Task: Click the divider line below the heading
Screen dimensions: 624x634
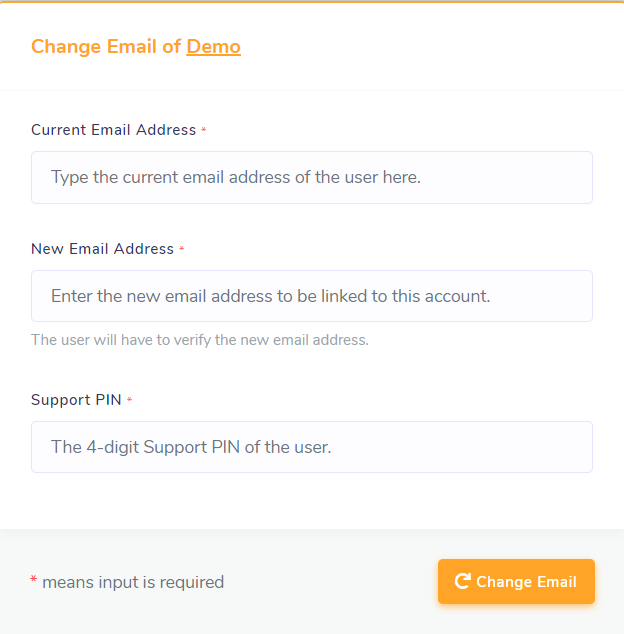Action: 312,91
